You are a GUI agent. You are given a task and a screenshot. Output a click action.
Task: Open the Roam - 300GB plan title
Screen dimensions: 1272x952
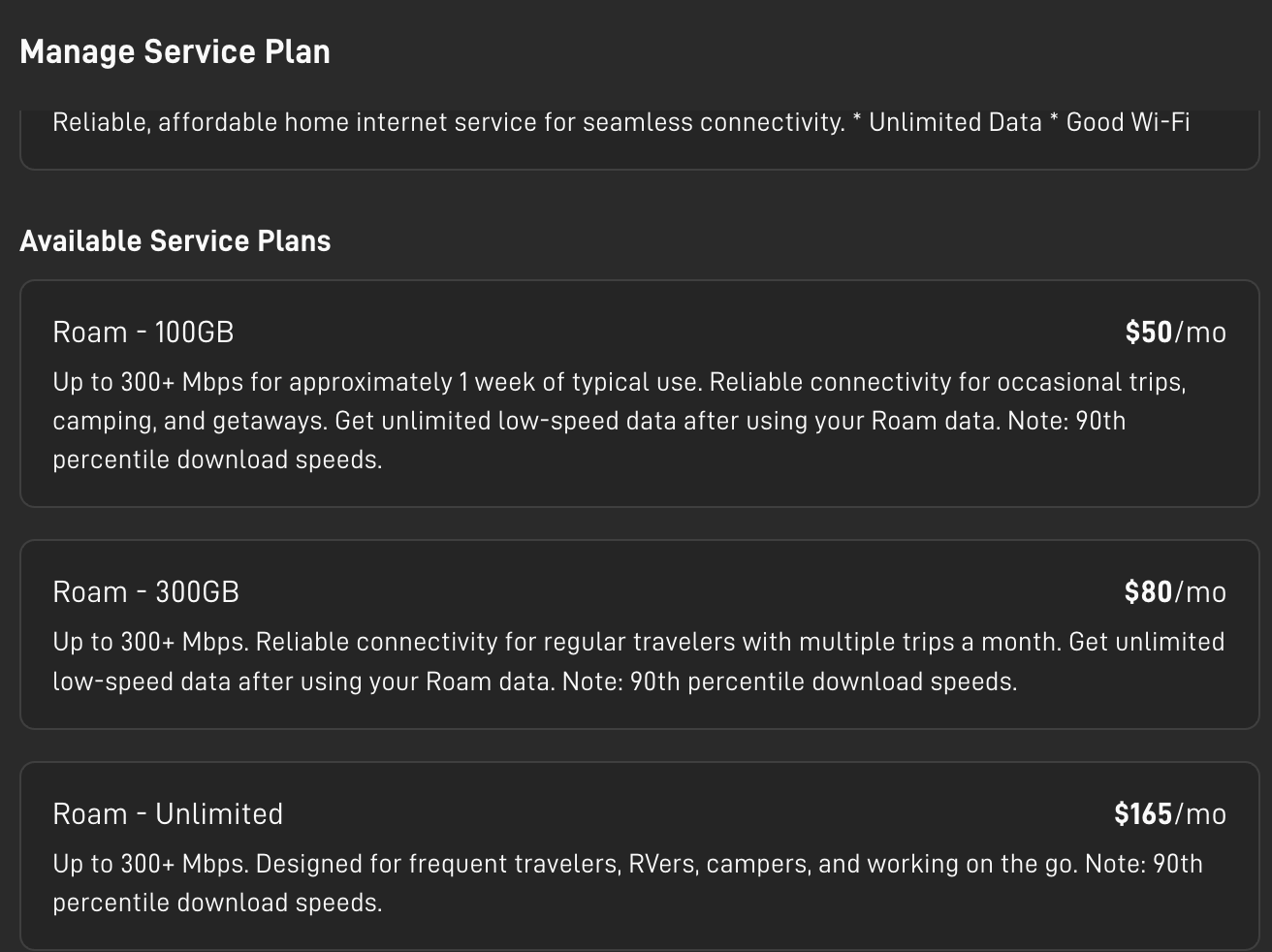pos(145,592)
